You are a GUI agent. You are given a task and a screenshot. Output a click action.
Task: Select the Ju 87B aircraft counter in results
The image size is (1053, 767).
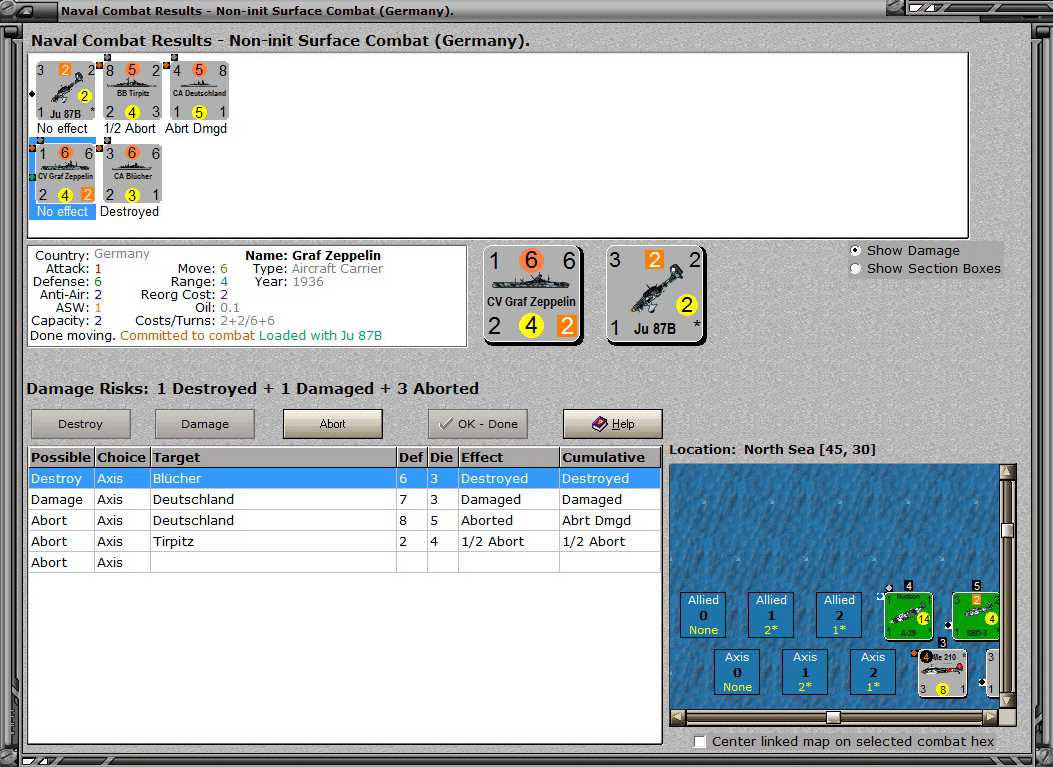tap(65, 91)
